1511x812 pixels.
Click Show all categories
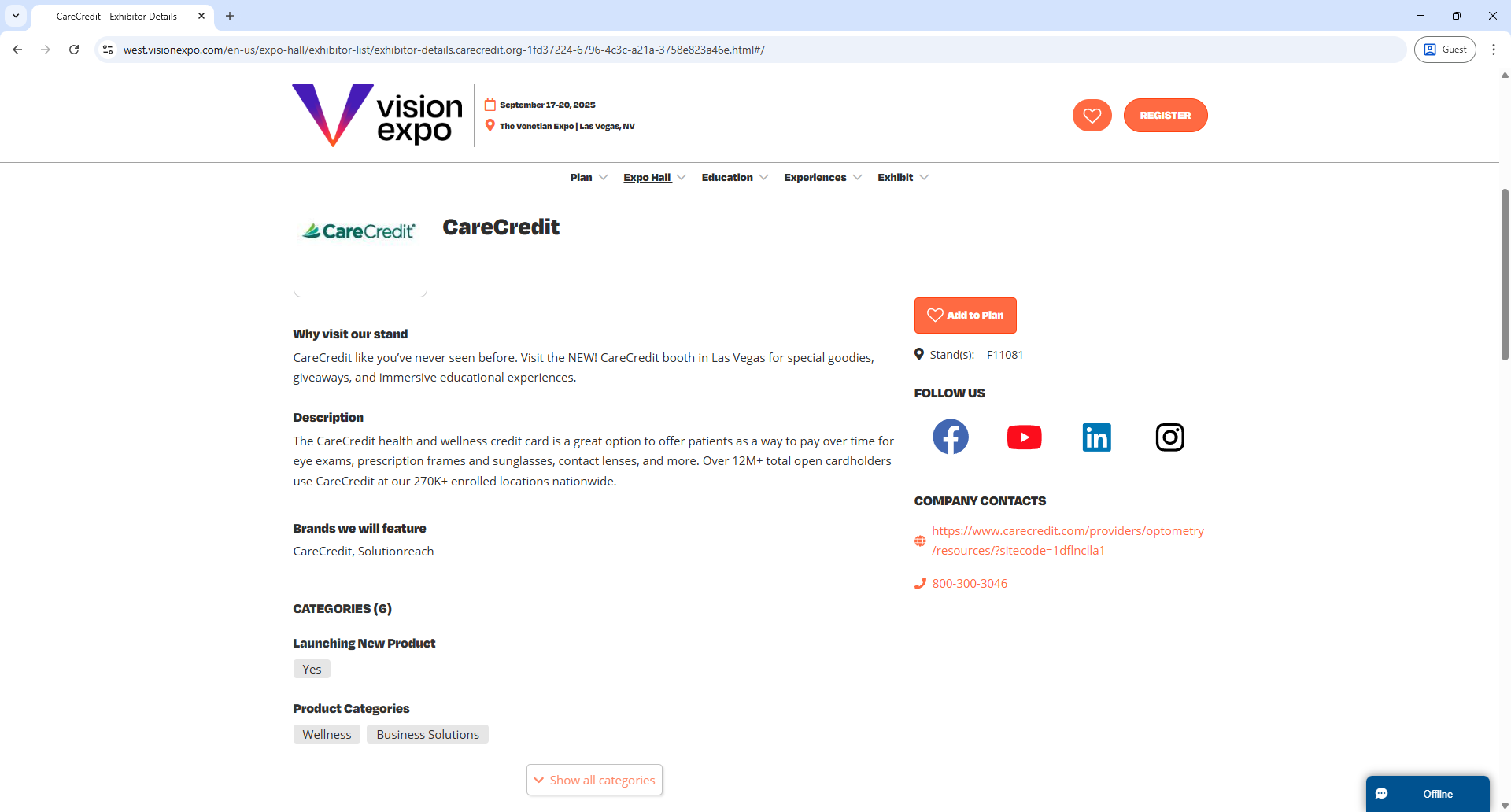point(594,779)
